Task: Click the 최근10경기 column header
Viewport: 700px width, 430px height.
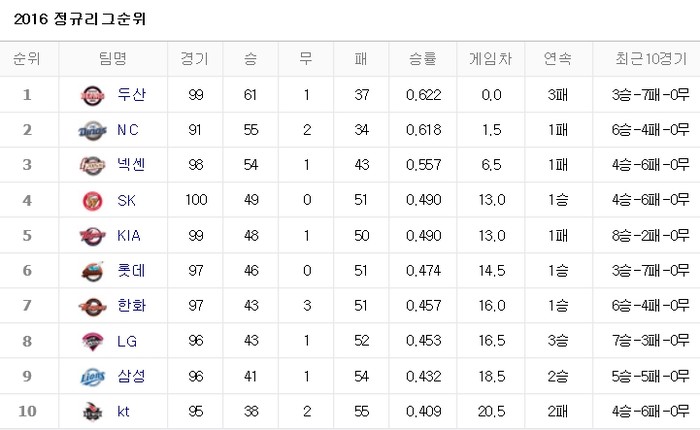Action: [645, 59]
